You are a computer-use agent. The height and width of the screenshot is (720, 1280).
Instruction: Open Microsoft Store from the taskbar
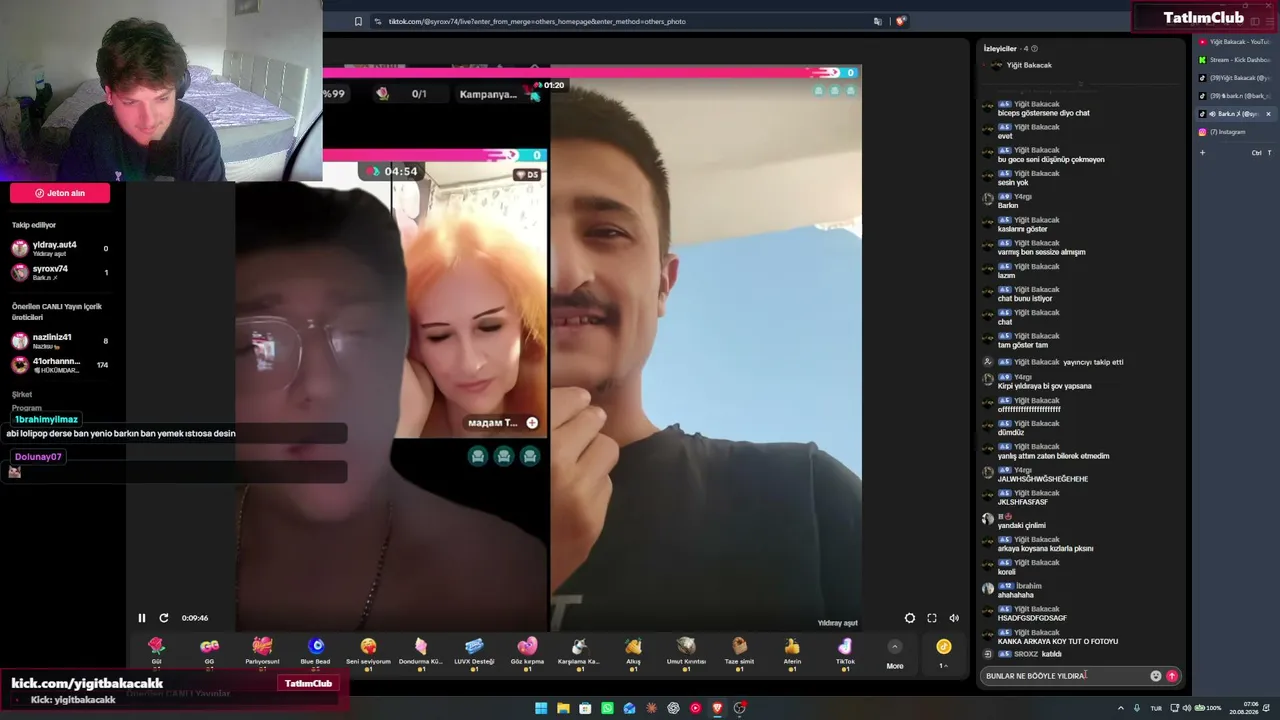(x=585, y=708)
